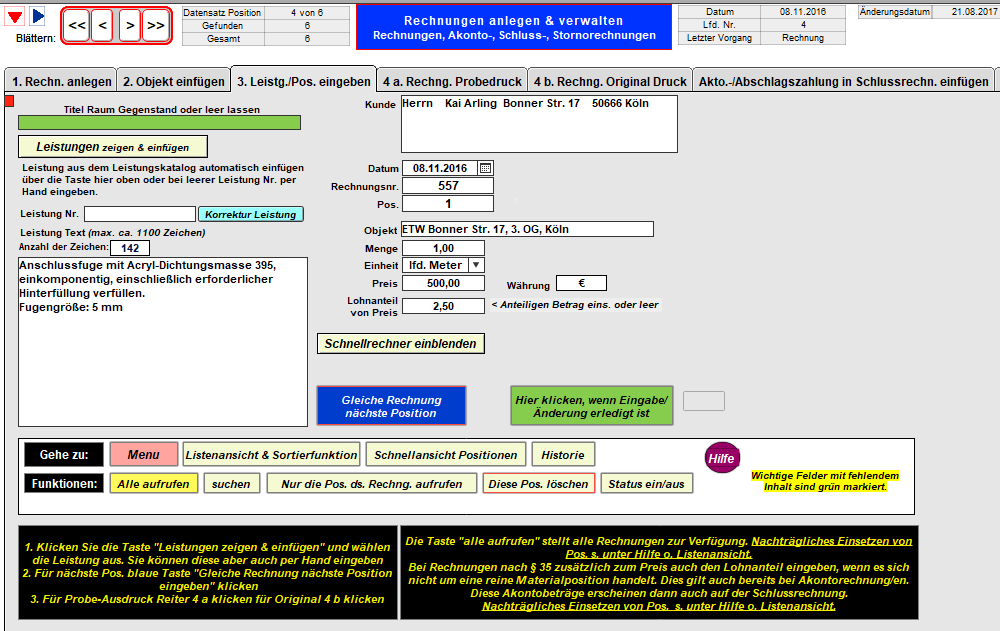The width and height of the screenshot is (1000, 631).
Task: Click the Lfd. Nr. value 4
Action: point(803,25)
